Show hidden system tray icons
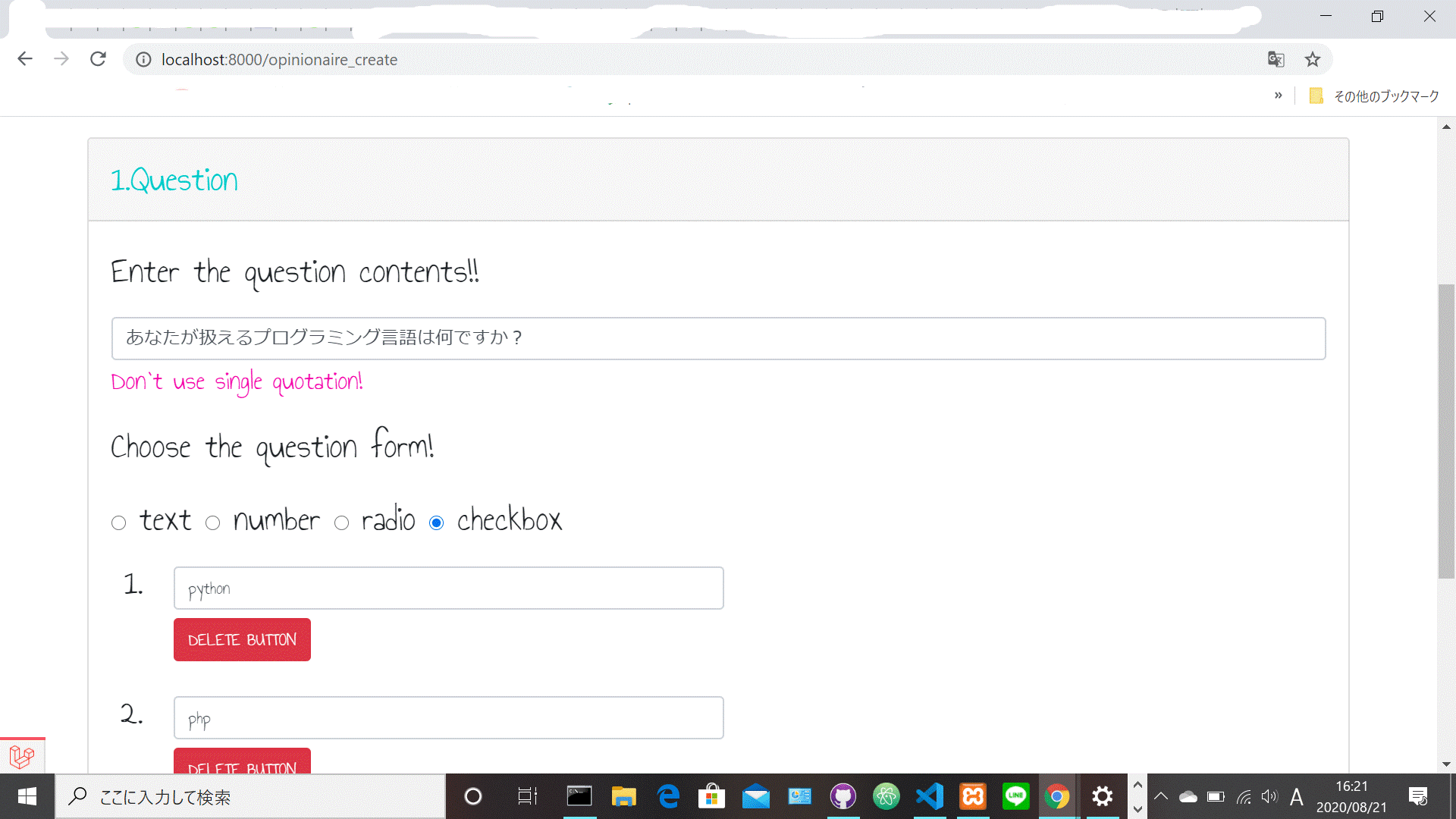 click(x=1160, y=796)
